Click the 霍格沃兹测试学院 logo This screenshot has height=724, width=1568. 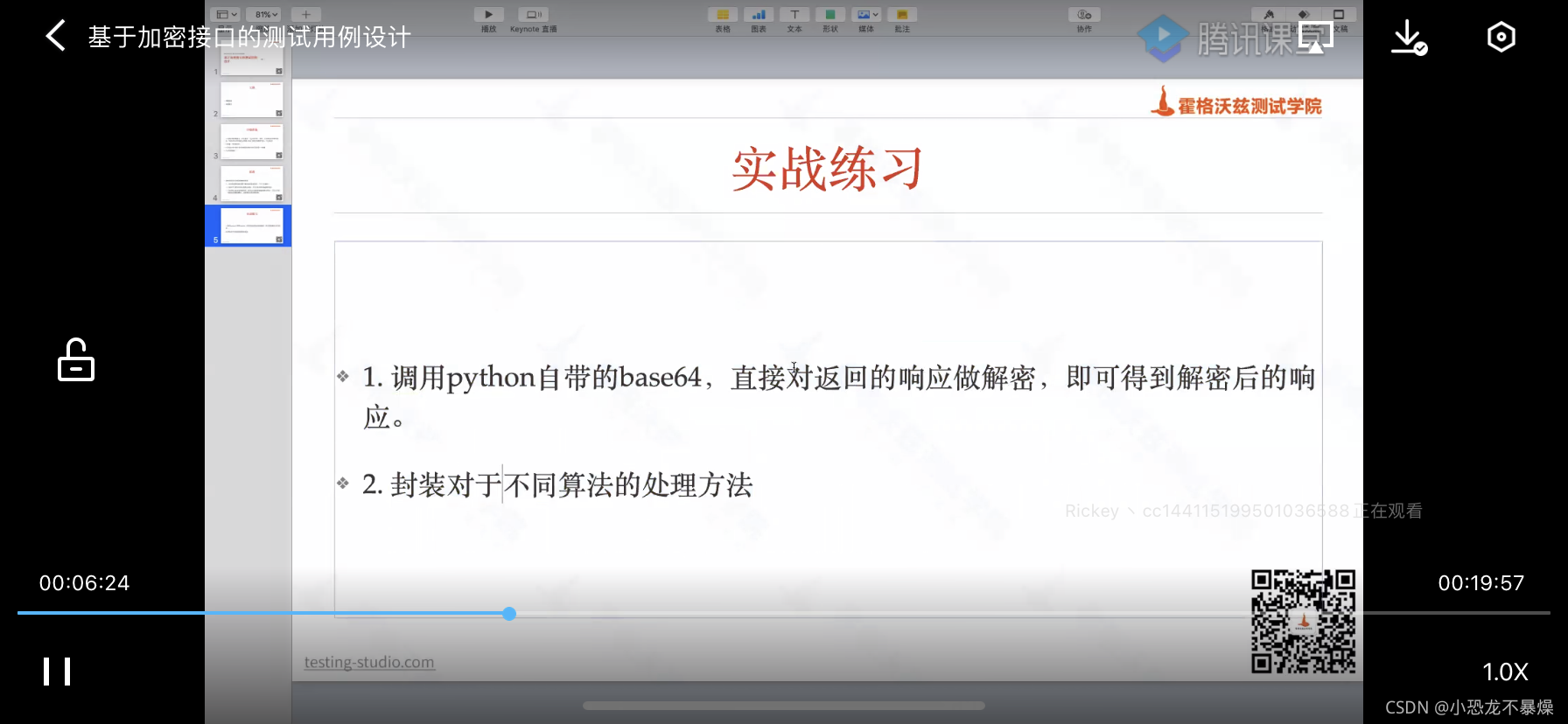[x=1236, y=102]
